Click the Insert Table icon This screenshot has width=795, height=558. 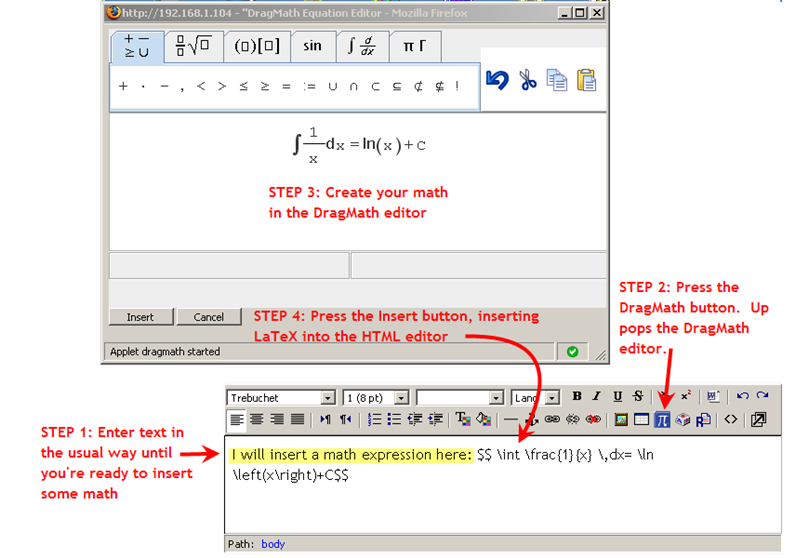[x=641, y=420]
